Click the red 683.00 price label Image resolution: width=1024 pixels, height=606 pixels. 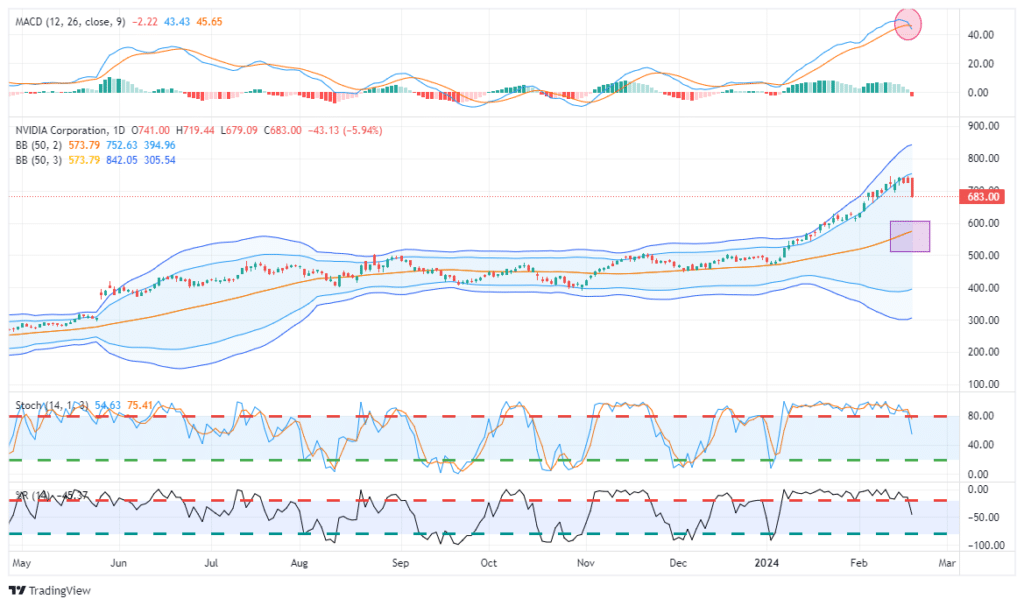click(x=982, y=197)
